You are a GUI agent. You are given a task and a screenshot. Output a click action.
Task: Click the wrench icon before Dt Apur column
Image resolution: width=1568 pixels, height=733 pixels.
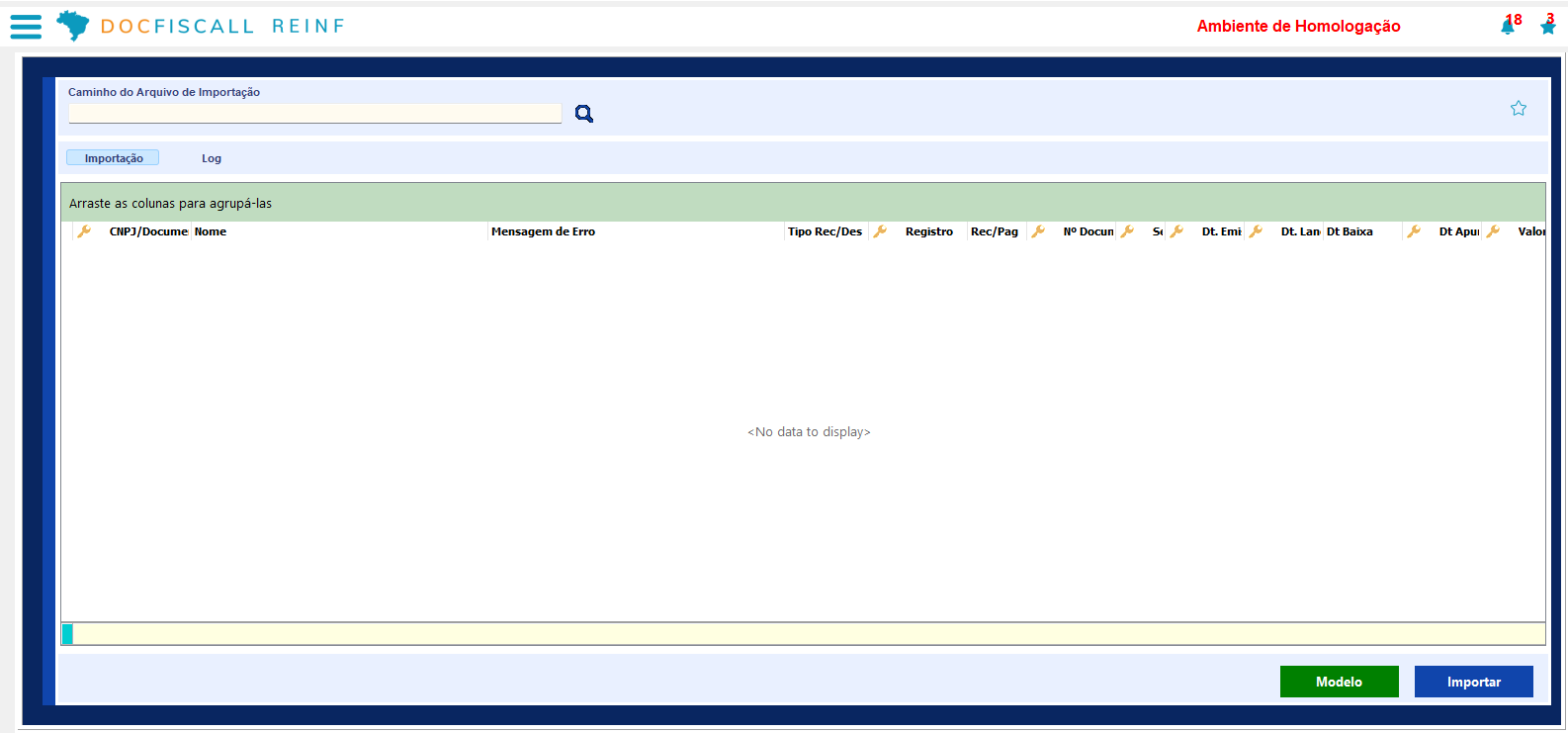1414,231
